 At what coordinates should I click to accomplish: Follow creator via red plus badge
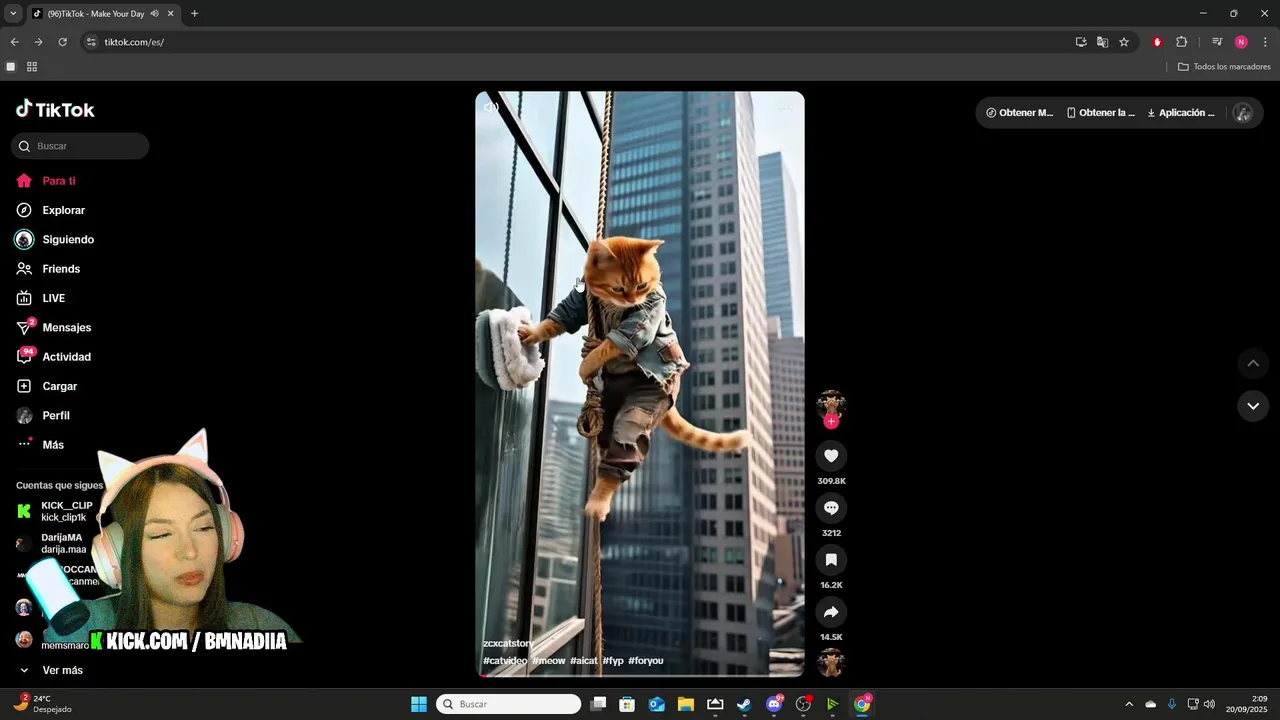click(831, 422)
